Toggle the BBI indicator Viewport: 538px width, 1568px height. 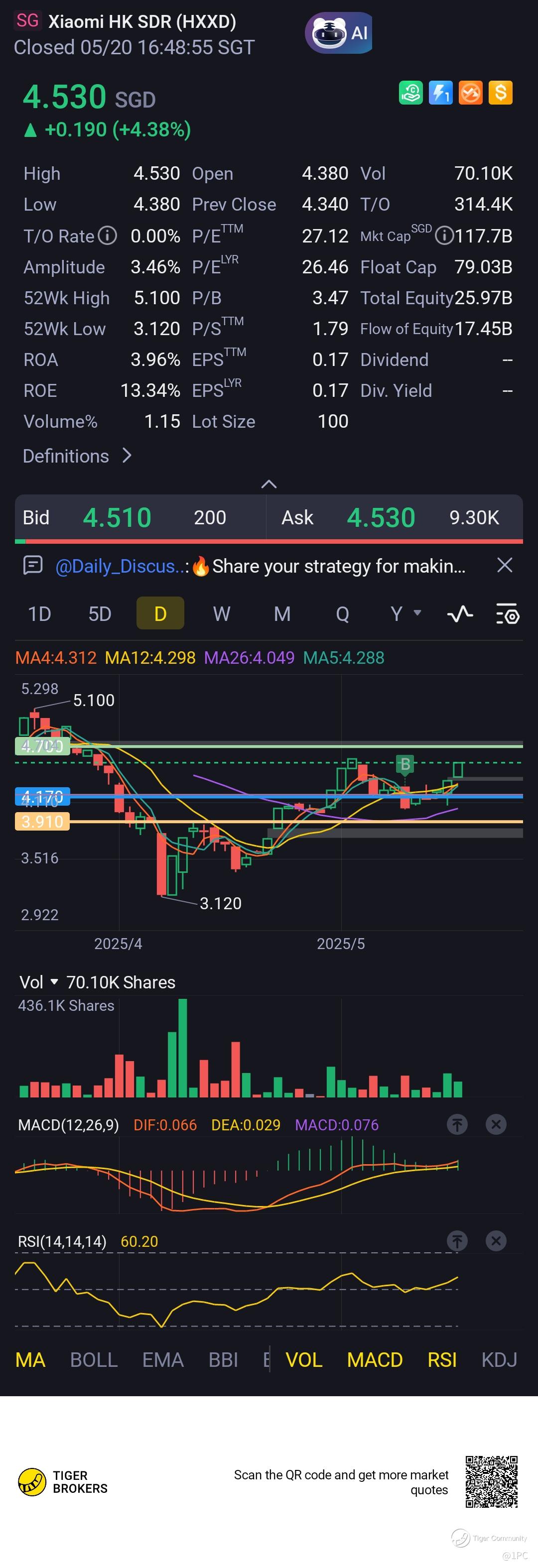223,1360
